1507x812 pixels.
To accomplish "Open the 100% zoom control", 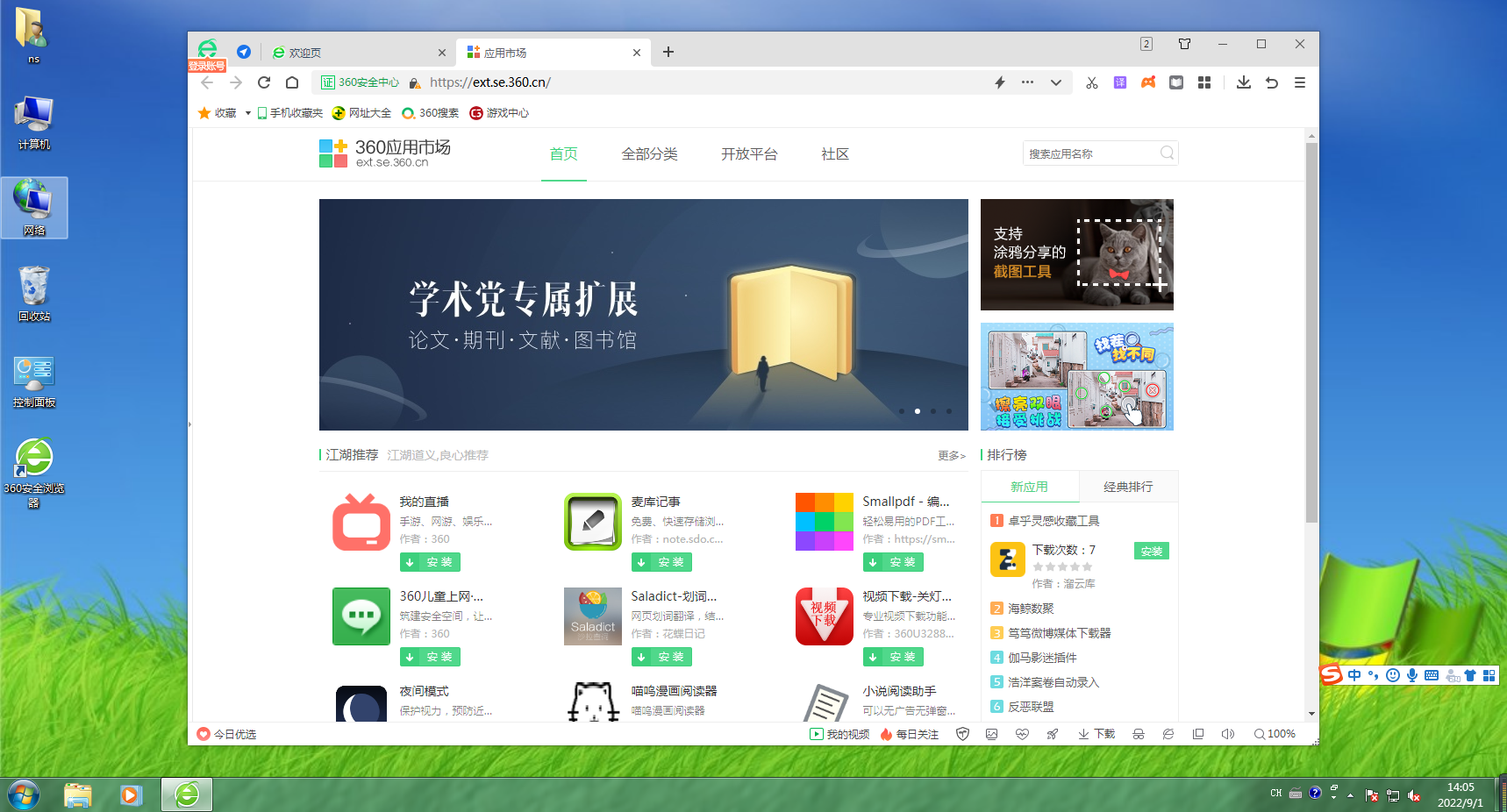I will [x=1275, y=734].
